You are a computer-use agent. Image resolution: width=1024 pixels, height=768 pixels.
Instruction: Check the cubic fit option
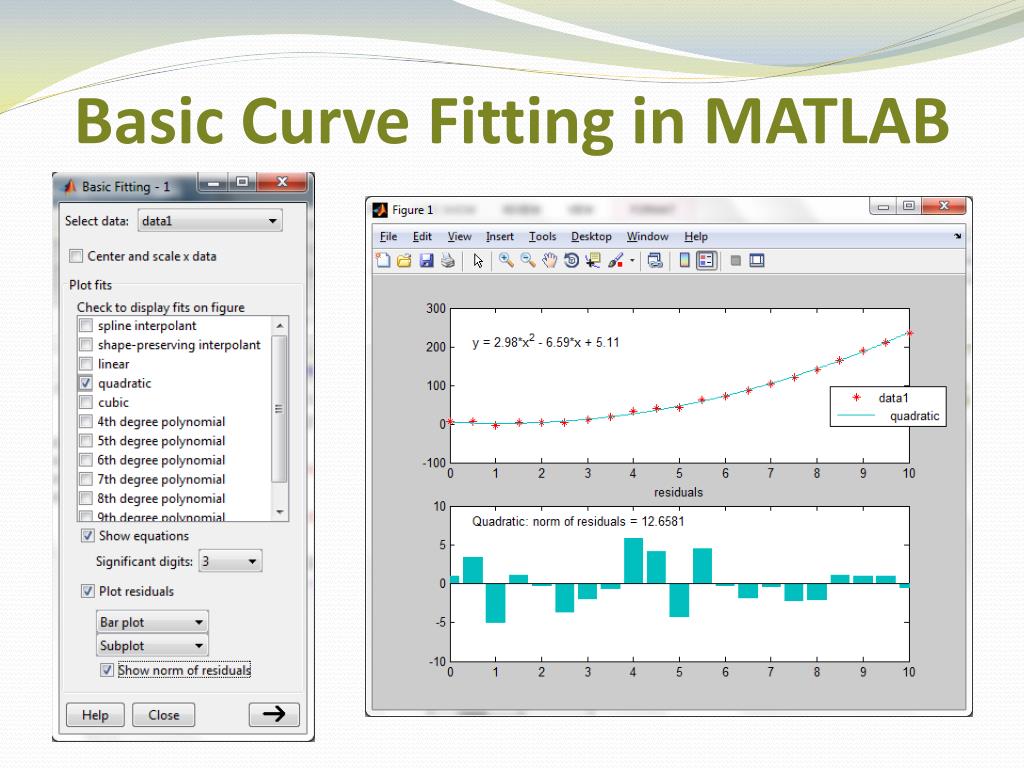86,402
